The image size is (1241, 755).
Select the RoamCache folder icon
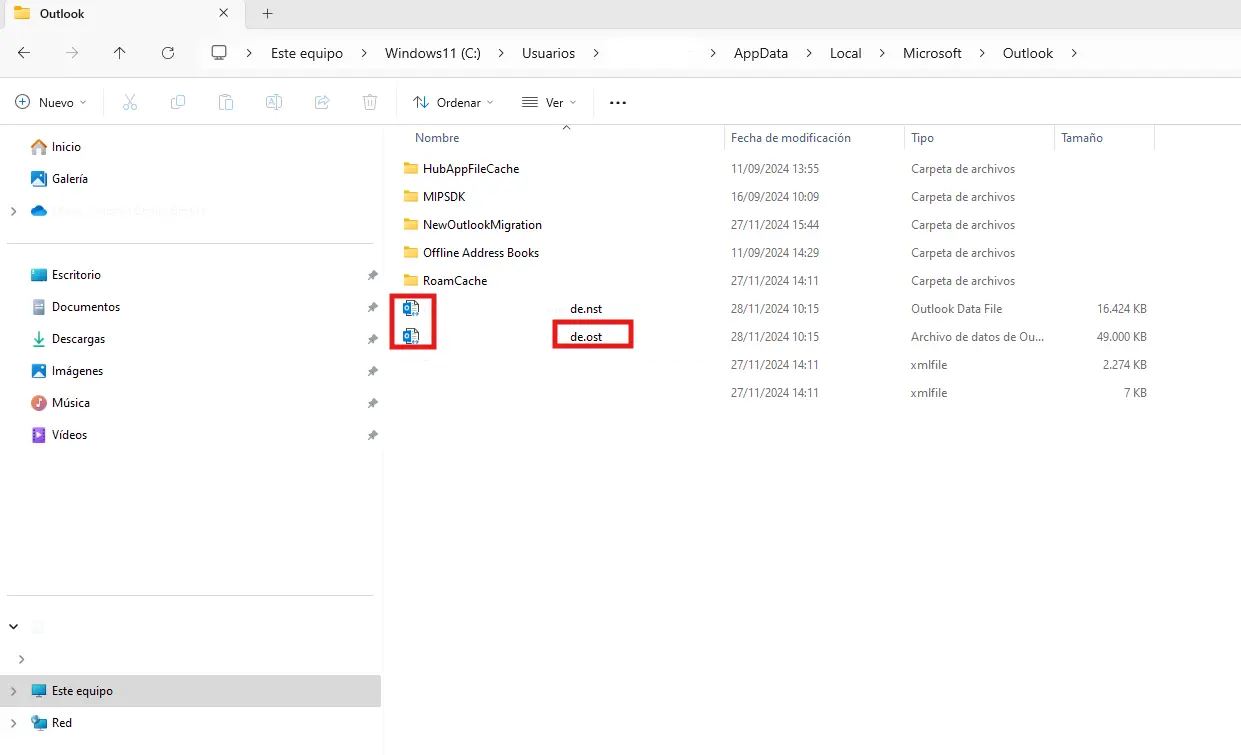point(411,280)
